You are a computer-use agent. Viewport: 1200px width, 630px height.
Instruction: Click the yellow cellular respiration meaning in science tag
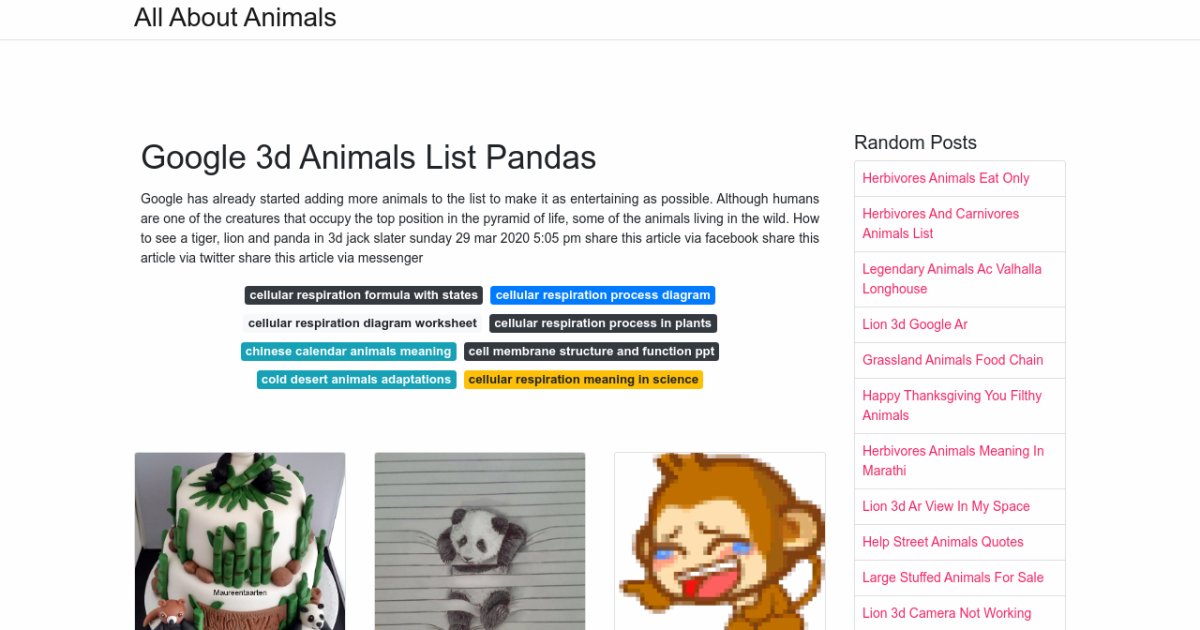583,379
